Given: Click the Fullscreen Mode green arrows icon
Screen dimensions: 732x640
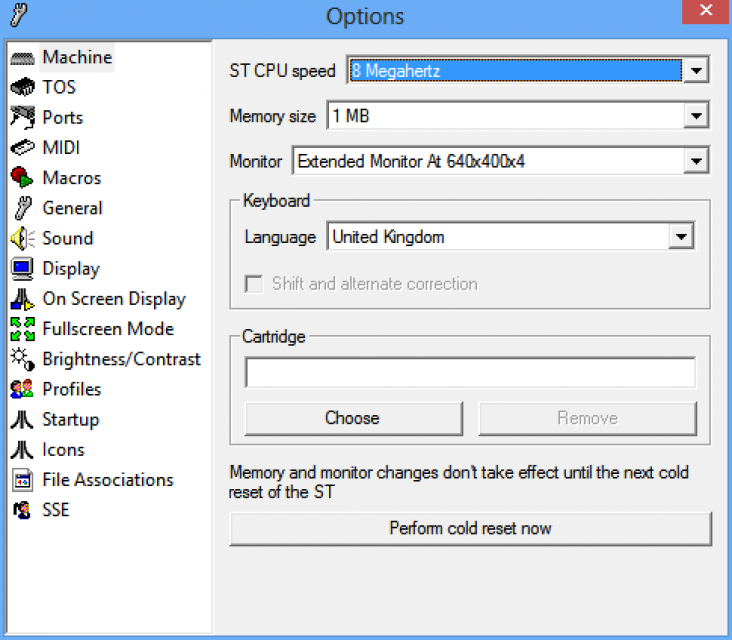Looking at the screenshot, I should click(x=22, y=329).
